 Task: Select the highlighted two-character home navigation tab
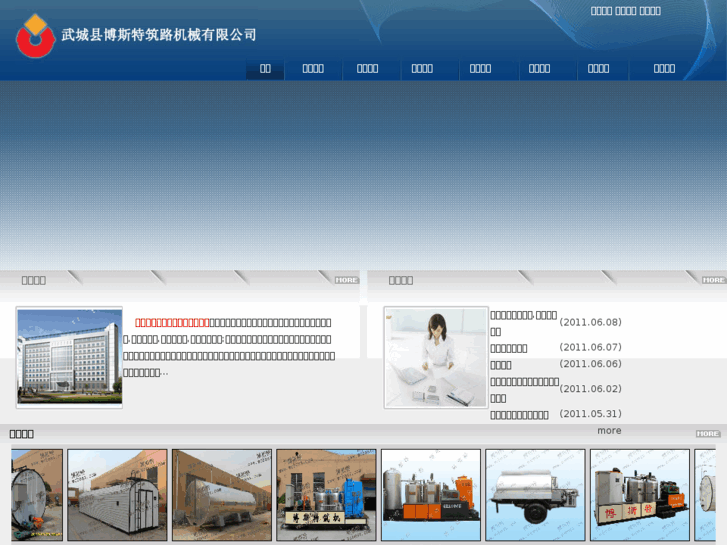[265, 69]
